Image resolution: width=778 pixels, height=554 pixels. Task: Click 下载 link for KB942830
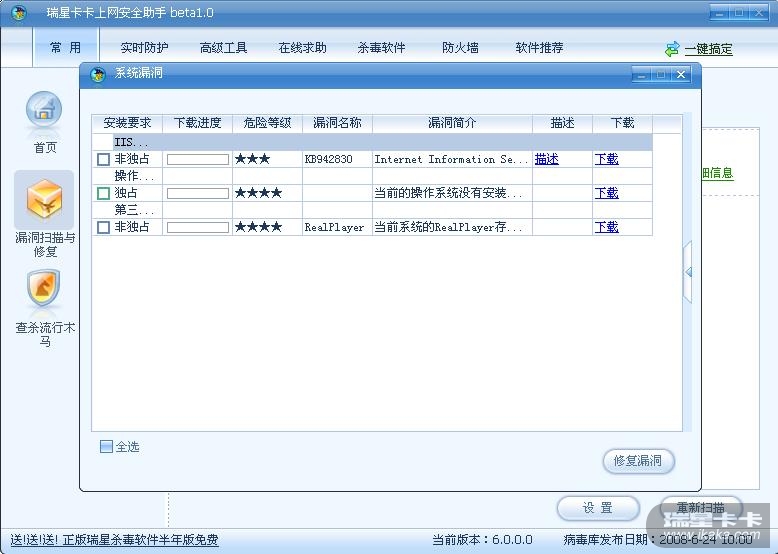pyautogui.click(x=606, y=159)
